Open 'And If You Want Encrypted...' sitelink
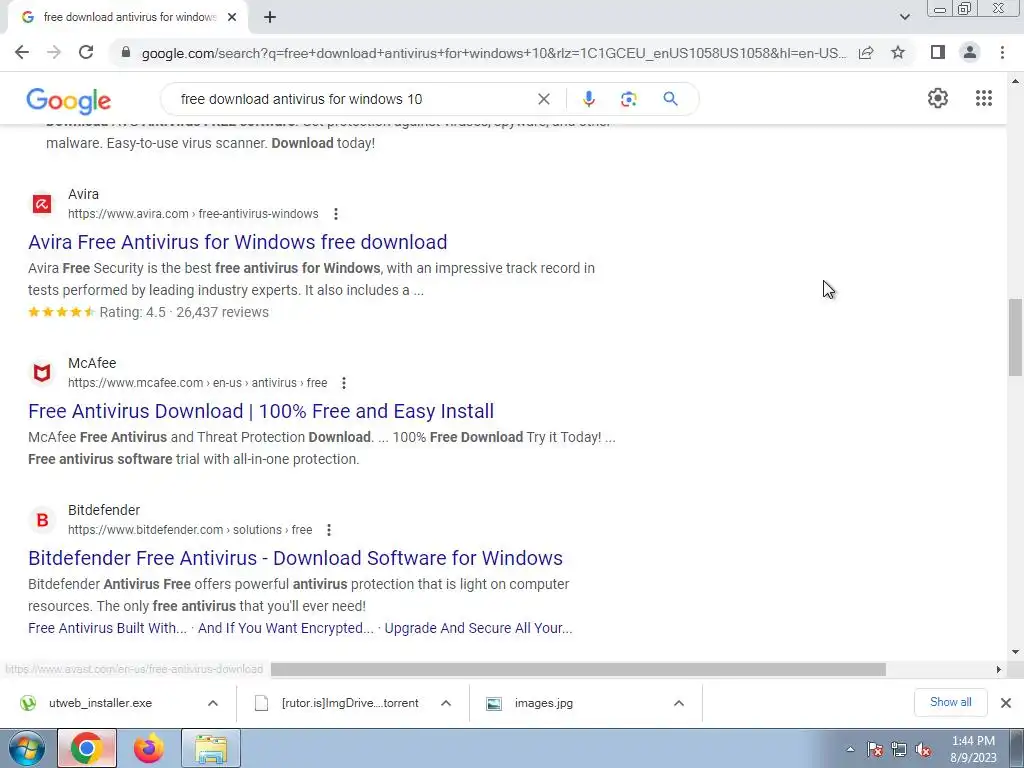 286,628
